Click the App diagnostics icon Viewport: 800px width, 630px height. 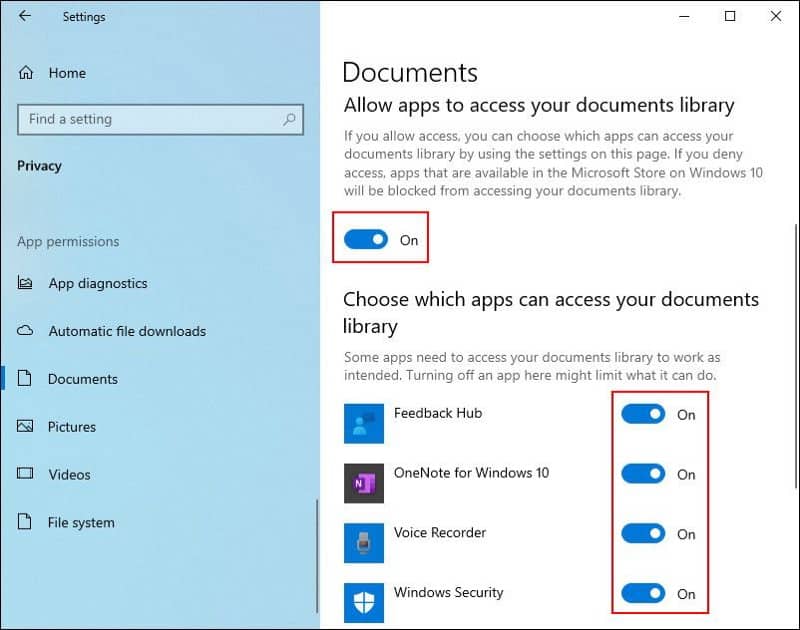(x=26, y=283)
